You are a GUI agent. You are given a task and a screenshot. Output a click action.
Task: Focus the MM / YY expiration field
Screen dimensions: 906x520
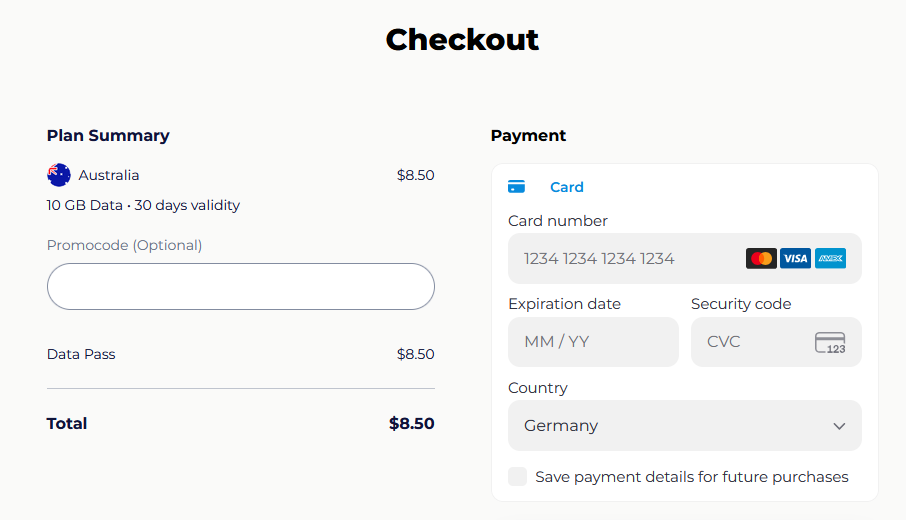(x=592, y=342)
